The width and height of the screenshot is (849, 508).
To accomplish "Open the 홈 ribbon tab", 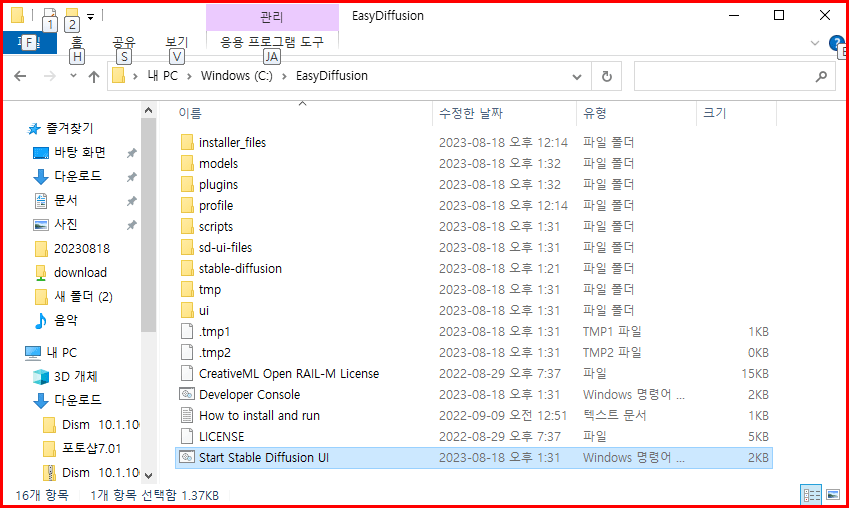I will click(77, 42).
